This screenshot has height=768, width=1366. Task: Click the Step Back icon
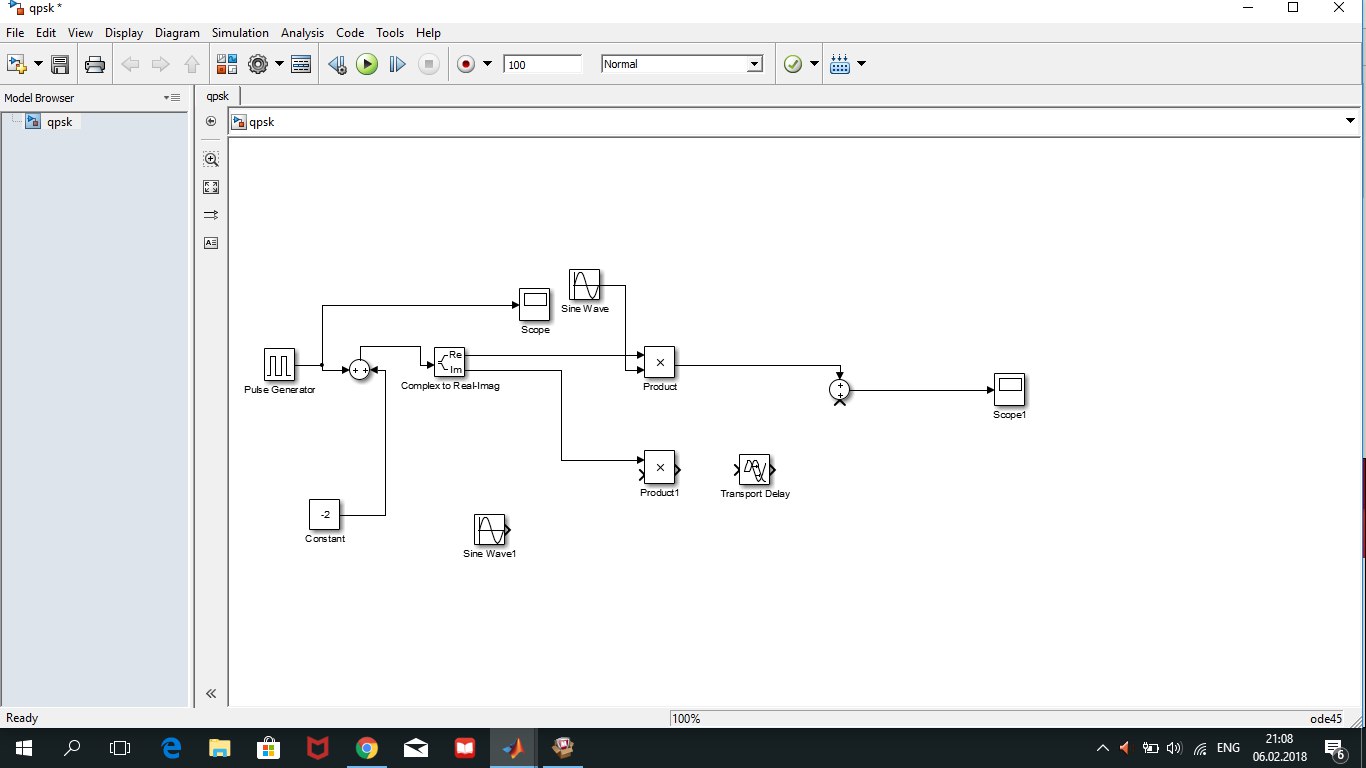click(x=337, y=65)
